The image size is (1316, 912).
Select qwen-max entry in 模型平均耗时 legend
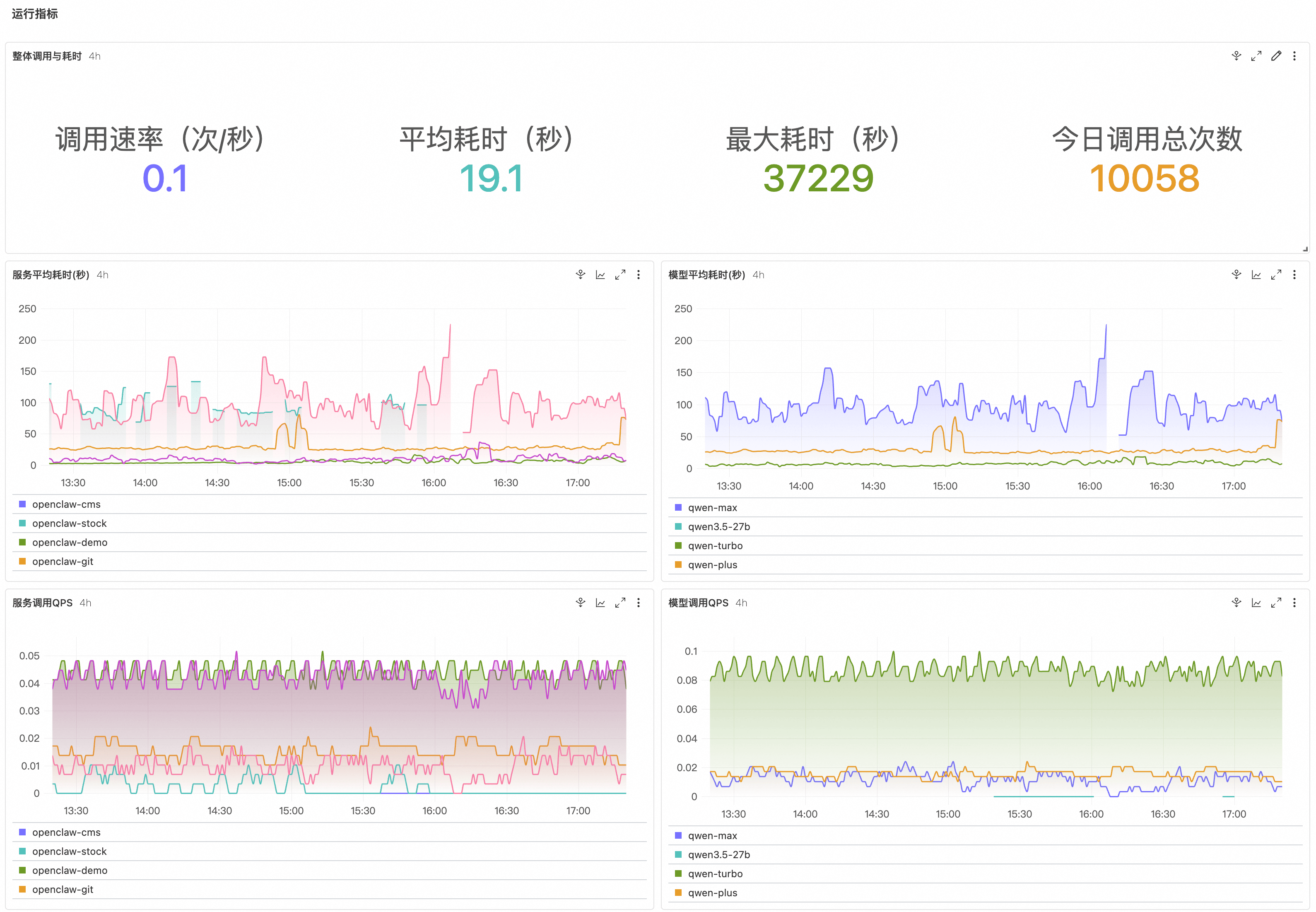point(712,507)
